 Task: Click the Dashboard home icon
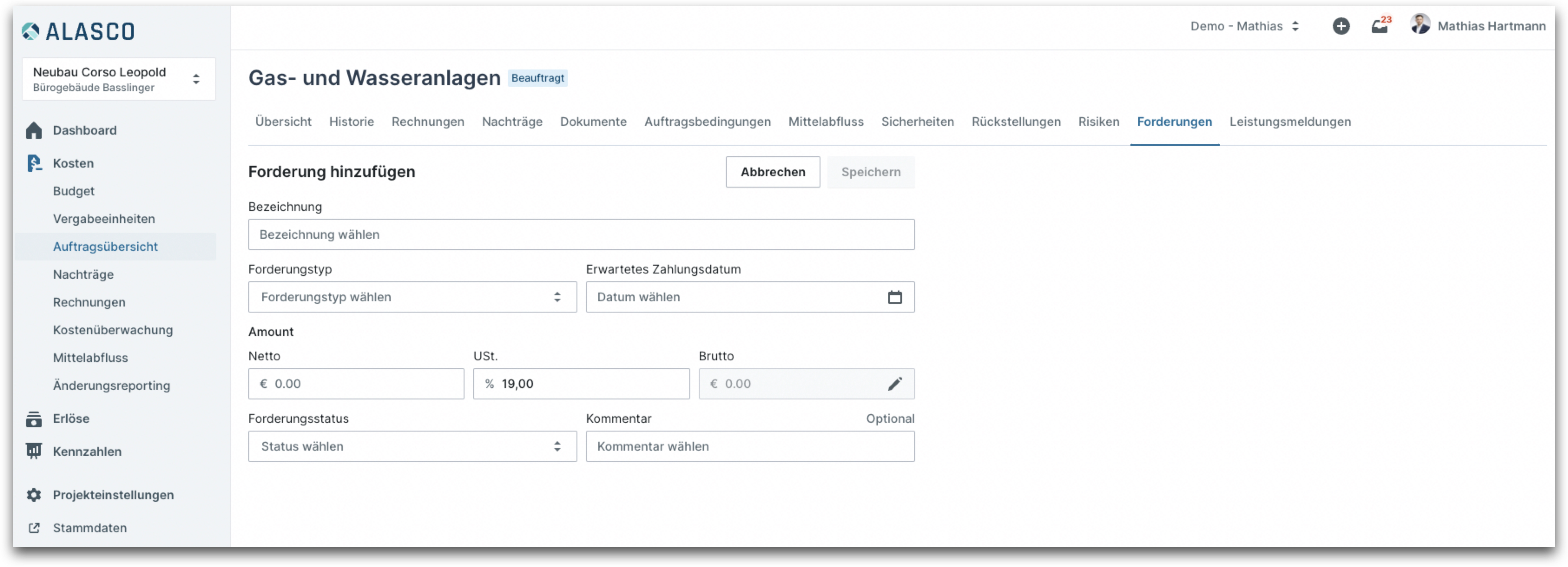(x=34, y=130)
